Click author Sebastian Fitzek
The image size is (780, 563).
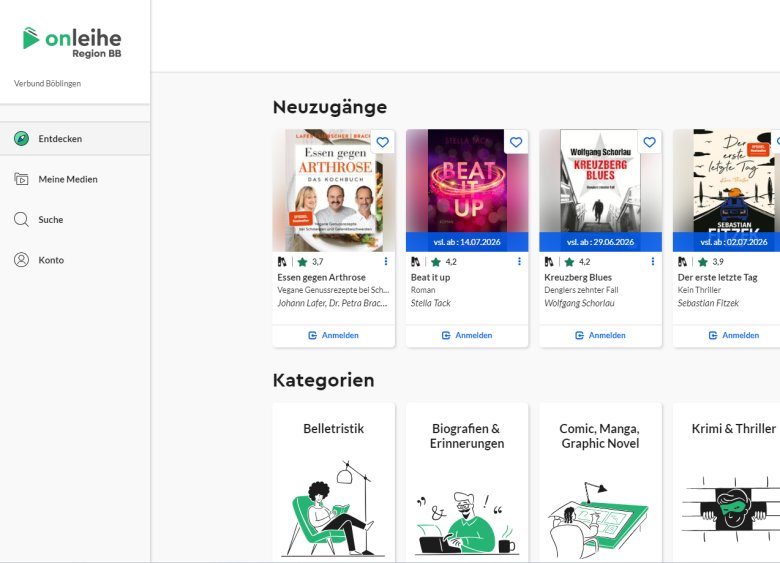tap(708, 303)
